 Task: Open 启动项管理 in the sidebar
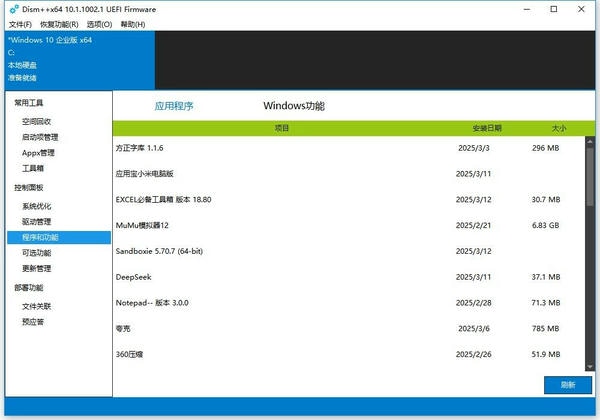tap(40, 137)
